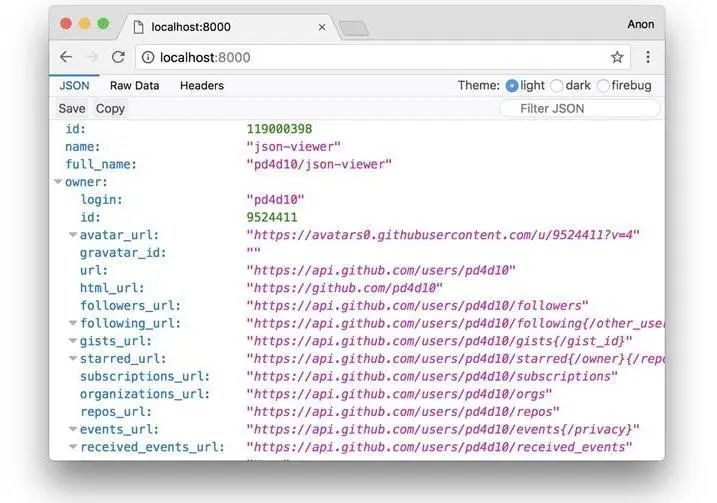This screenshot has width=717, height=503.
Task: Open the browser three-dot menu
Action: point(647,57)
